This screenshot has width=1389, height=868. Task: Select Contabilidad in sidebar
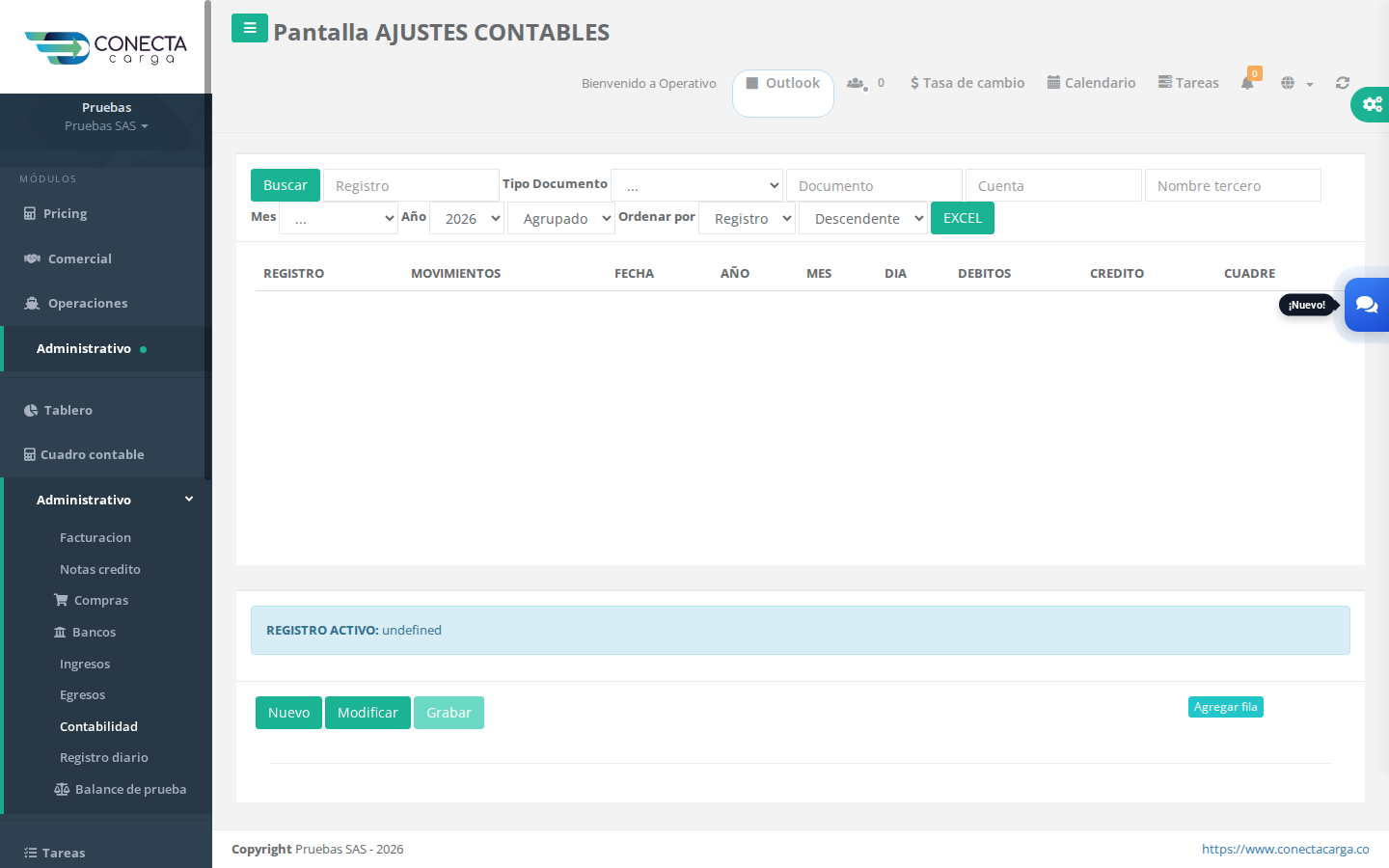pos(98,726)
